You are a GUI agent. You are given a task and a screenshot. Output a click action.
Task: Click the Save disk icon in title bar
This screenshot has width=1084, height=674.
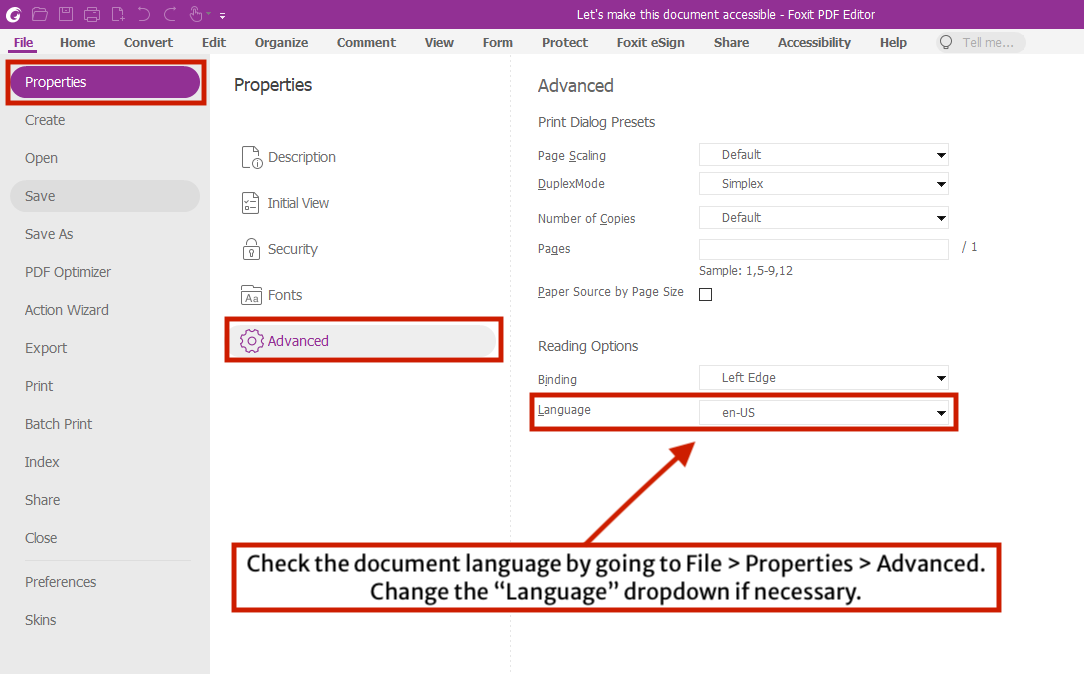(x=66, y=14)
